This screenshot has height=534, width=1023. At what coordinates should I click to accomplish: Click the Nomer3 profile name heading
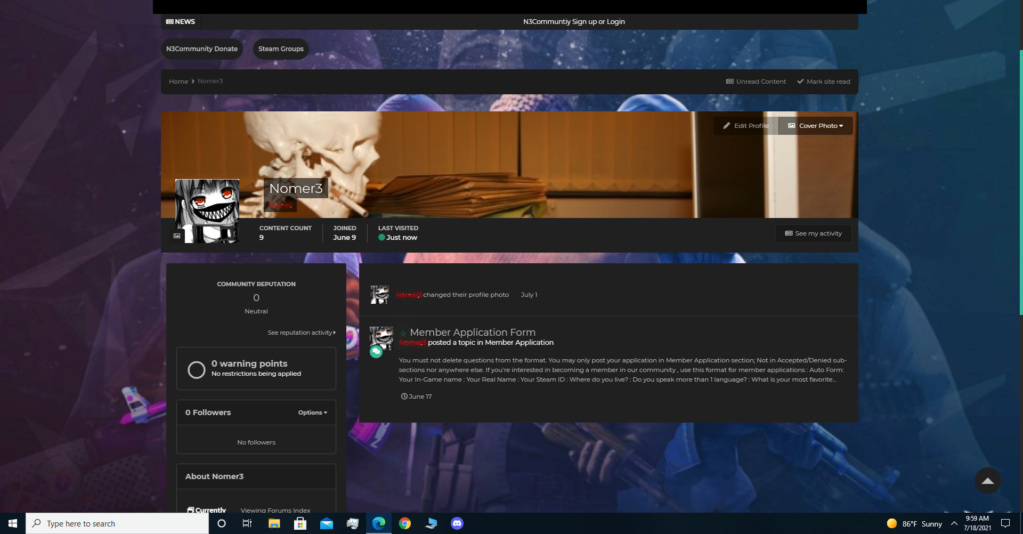pyautogui.click(x=296, y=188)
